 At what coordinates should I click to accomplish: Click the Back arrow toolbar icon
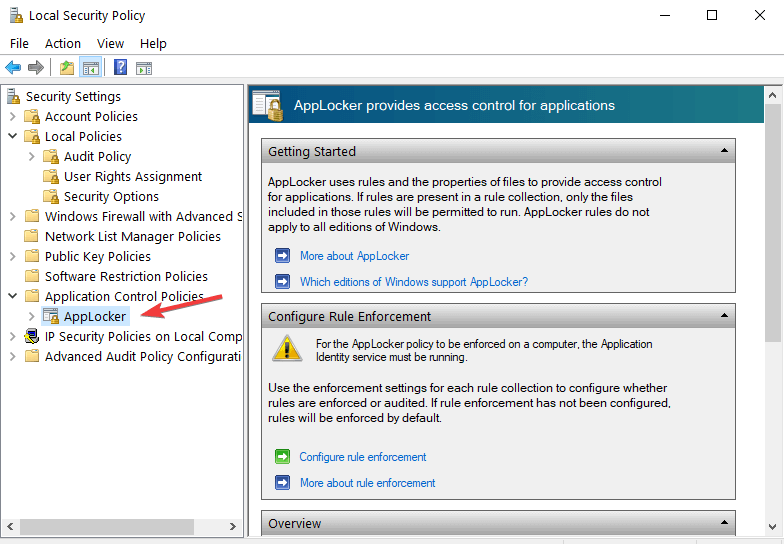13,68
